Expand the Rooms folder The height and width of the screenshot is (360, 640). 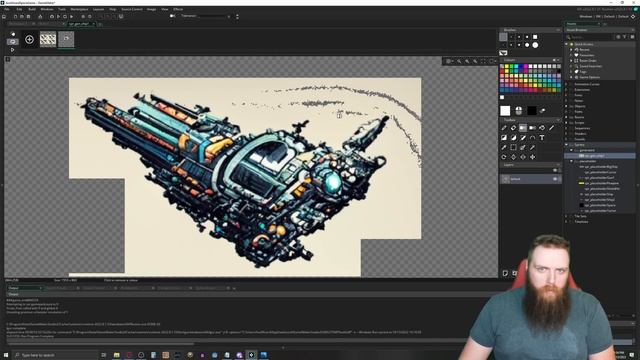tap(567, 117)
